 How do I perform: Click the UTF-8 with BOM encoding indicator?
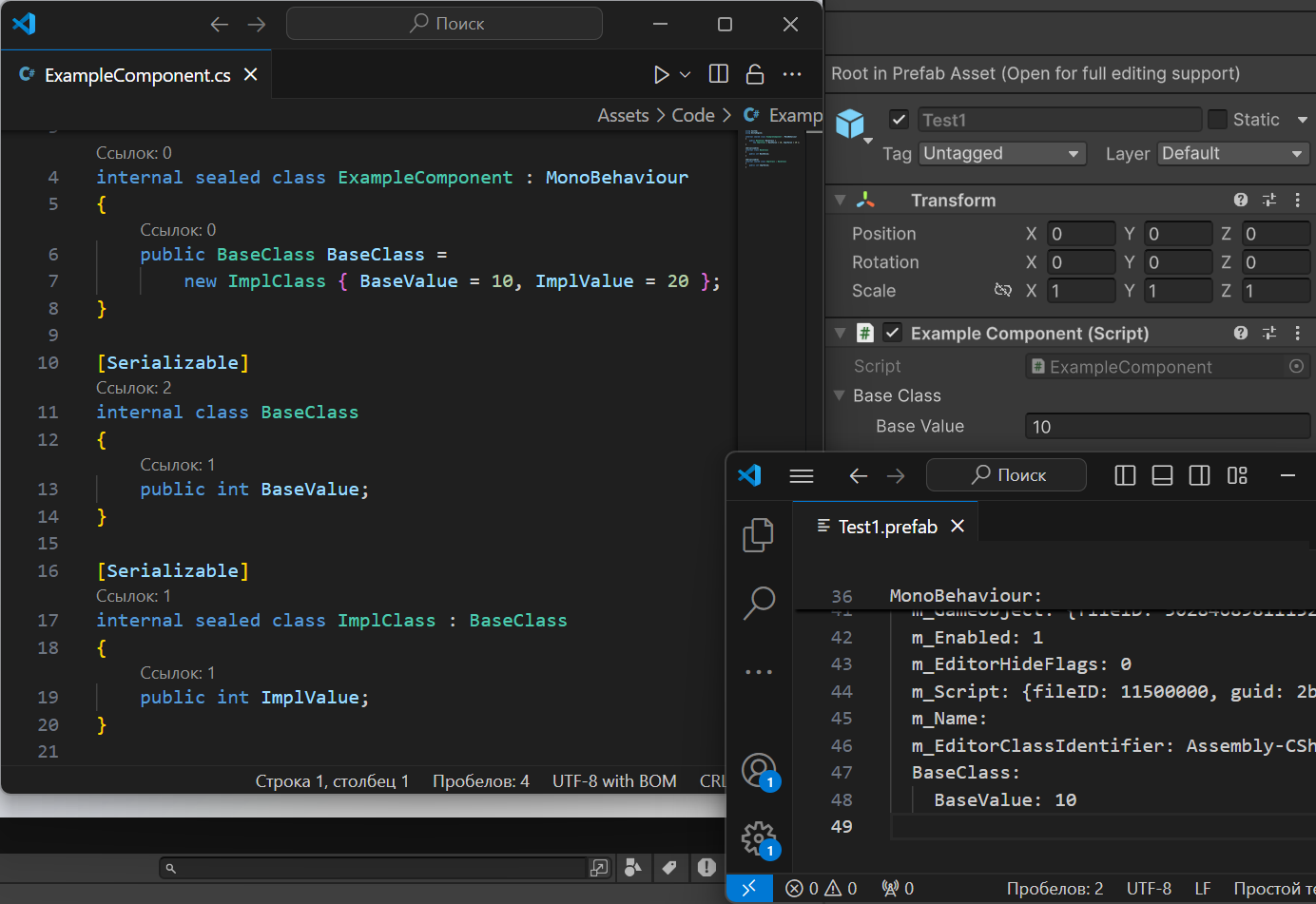coord(614,780)
